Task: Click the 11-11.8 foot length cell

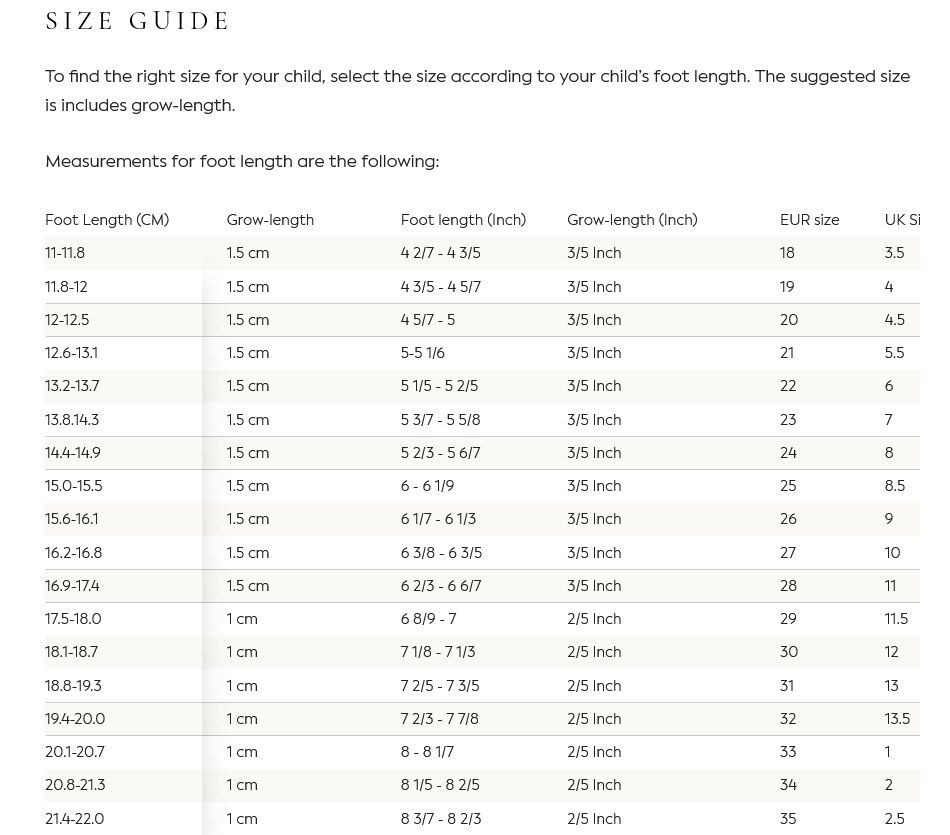Action: pos(65,253)
